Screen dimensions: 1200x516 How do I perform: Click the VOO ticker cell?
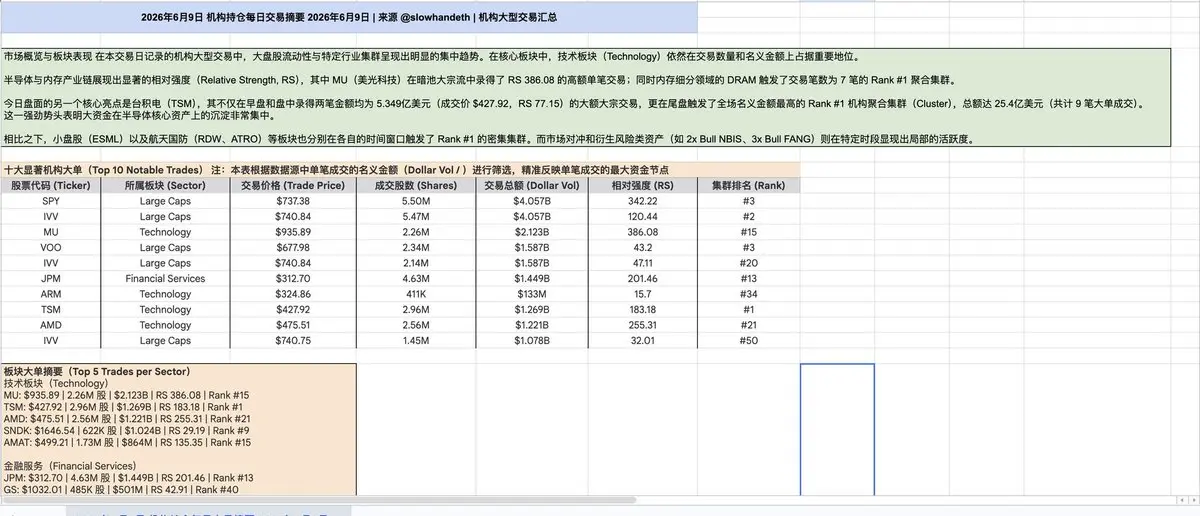(x=51, y=247)
